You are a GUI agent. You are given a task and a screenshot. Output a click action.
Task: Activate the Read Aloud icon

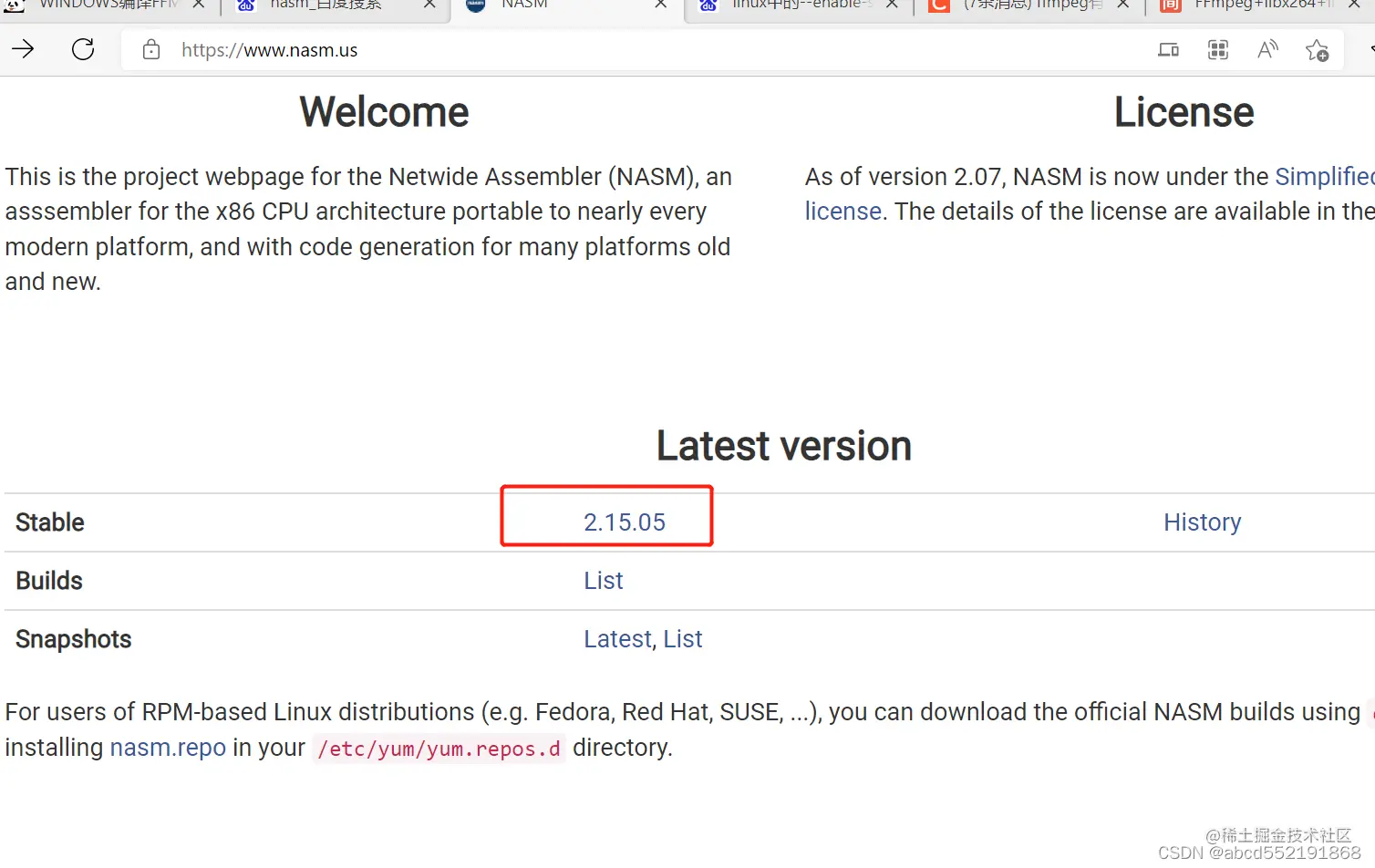1267,50
